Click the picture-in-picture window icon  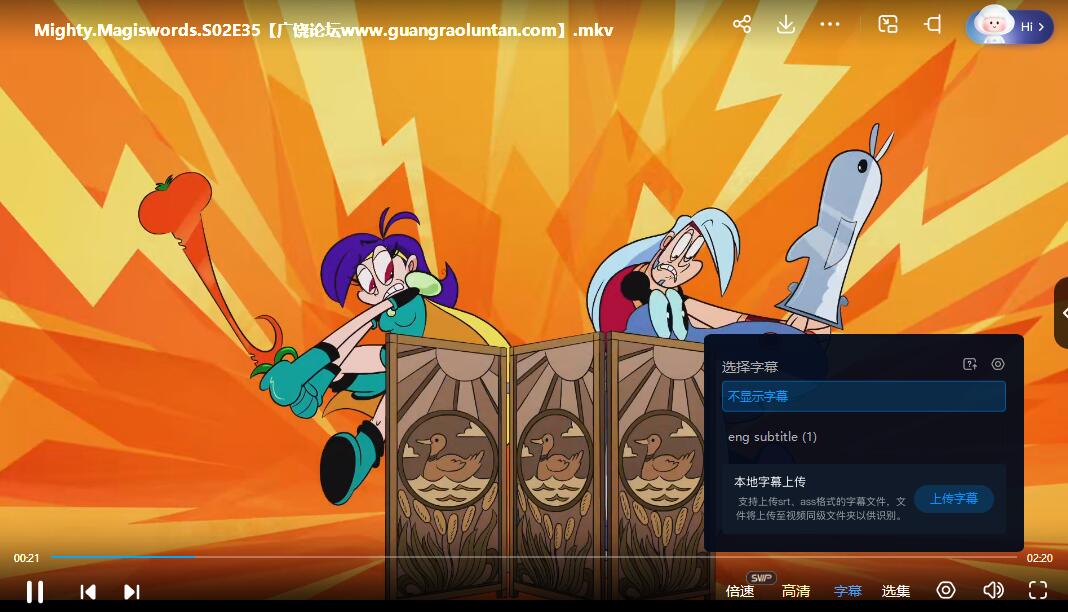(x=888, y=25)
